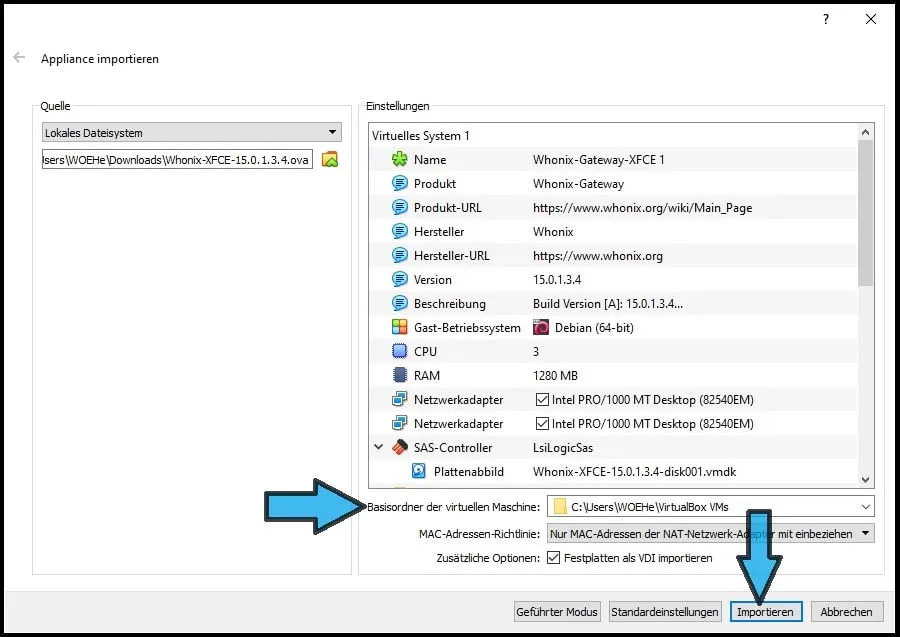Click the CPU value 3

coord(536,351)
